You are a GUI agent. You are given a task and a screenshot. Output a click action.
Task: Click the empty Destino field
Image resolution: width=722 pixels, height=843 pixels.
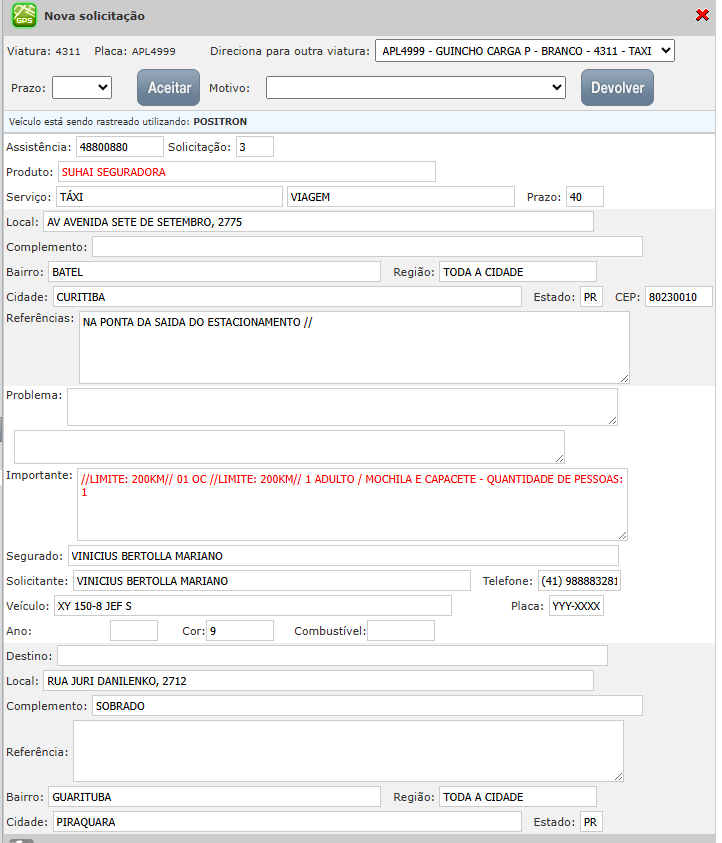[x=331, y=656]
